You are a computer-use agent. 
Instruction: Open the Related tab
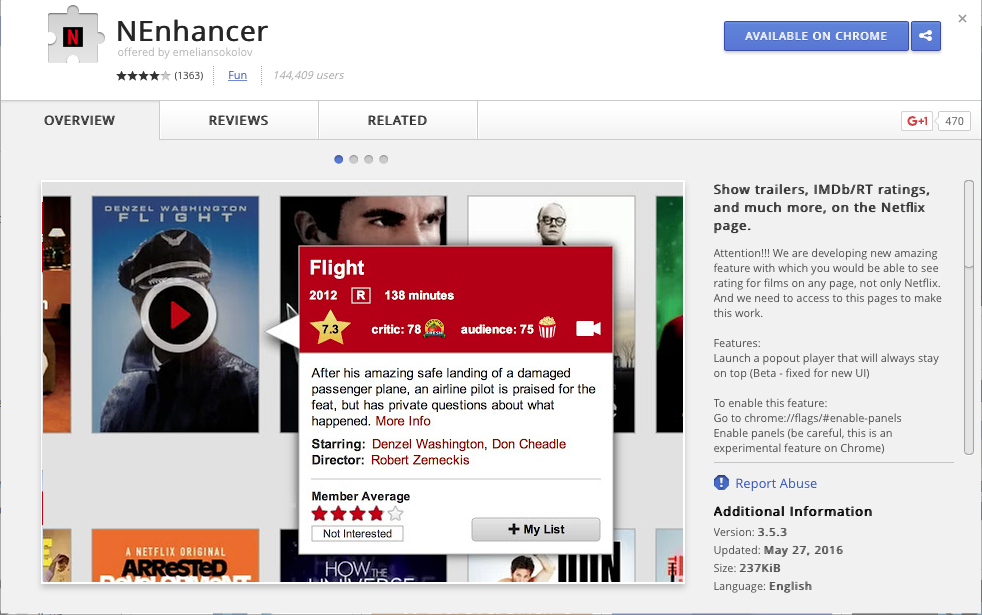(x=397, y=121)
